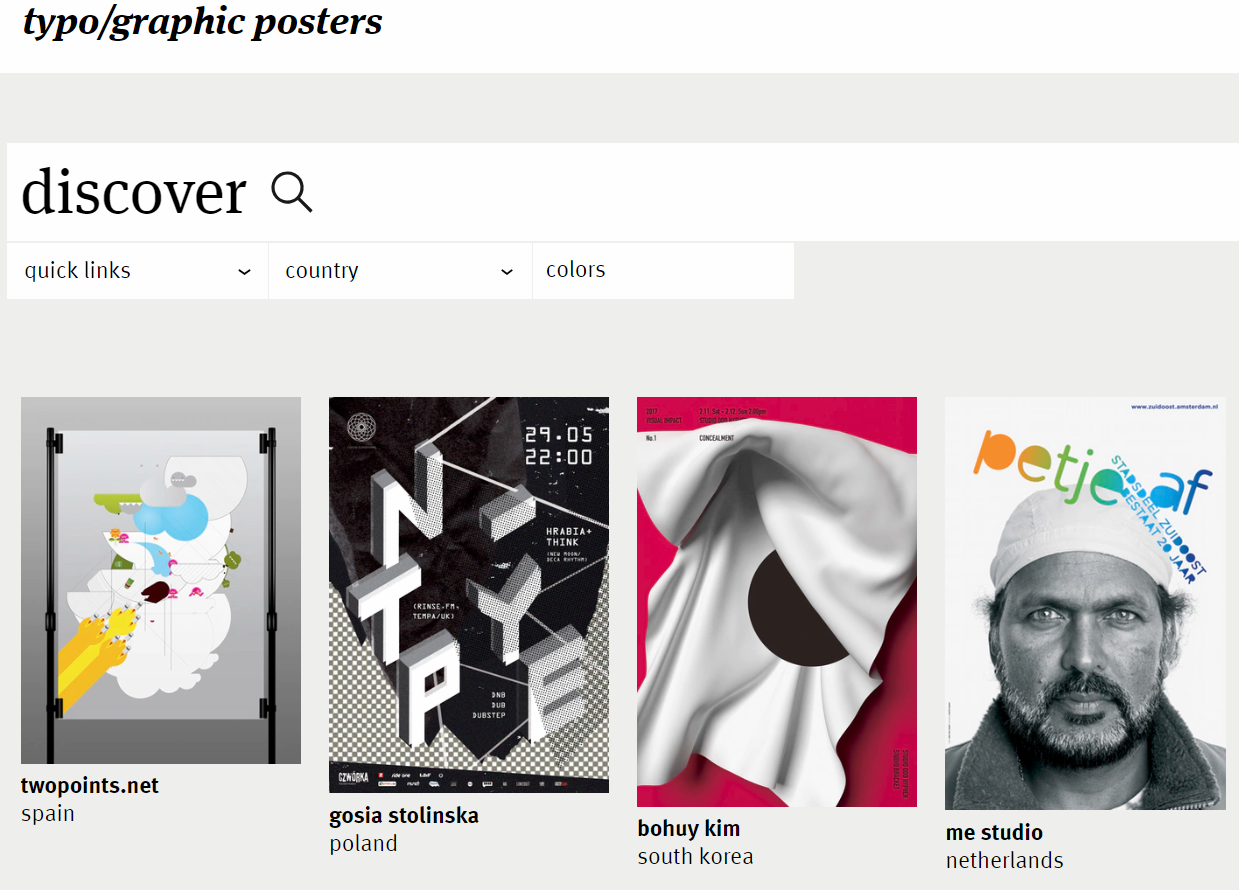Image resolution: width=1239 pixels, height=890 pixels.
Task: Click the country dropdown chevron arrow
Action: pos(507,272)
